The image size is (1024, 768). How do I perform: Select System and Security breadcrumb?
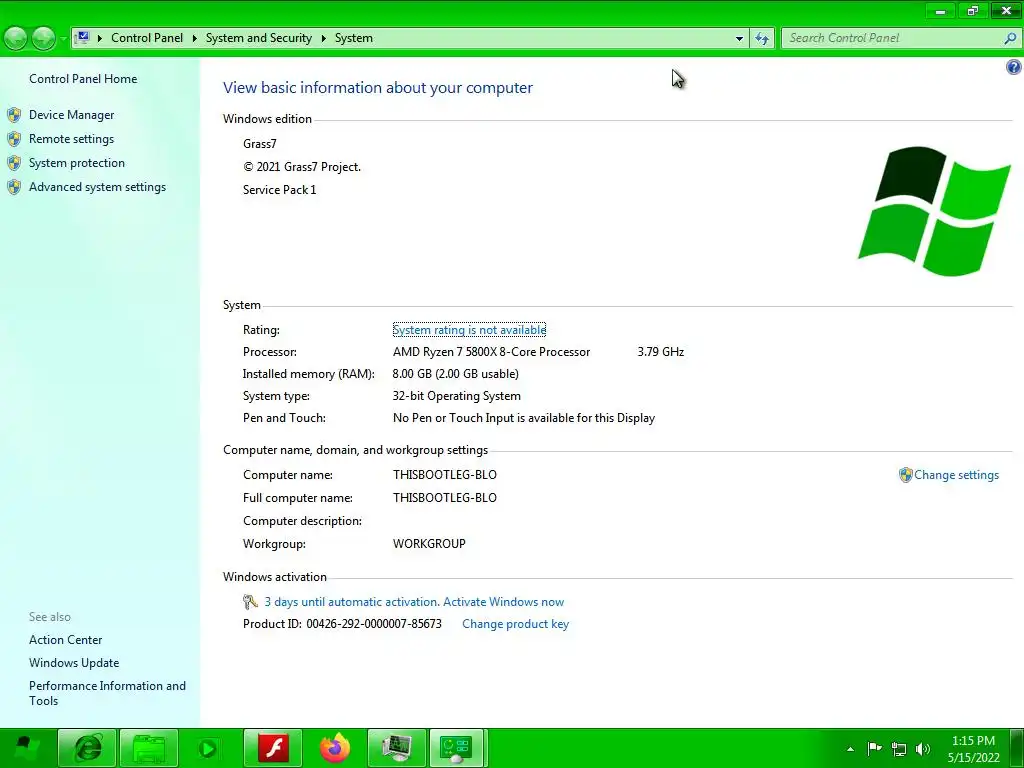[259, 38]
